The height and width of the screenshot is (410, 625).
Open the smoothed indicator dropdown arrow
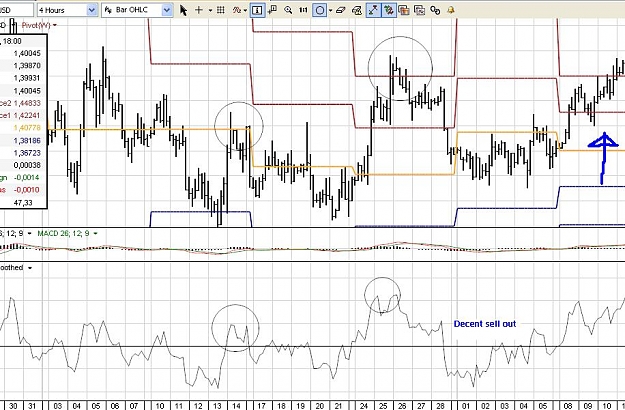[29, 268]
